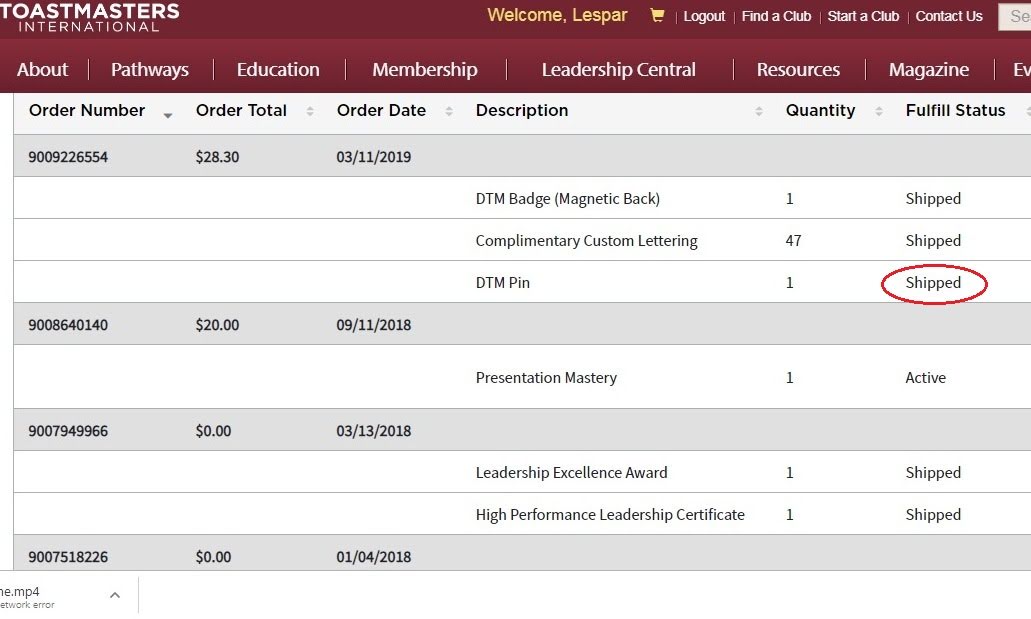This screenshot has height=619, width=1031.
Task: Select About in the navigation bar
Action: [x=42, y=70]
